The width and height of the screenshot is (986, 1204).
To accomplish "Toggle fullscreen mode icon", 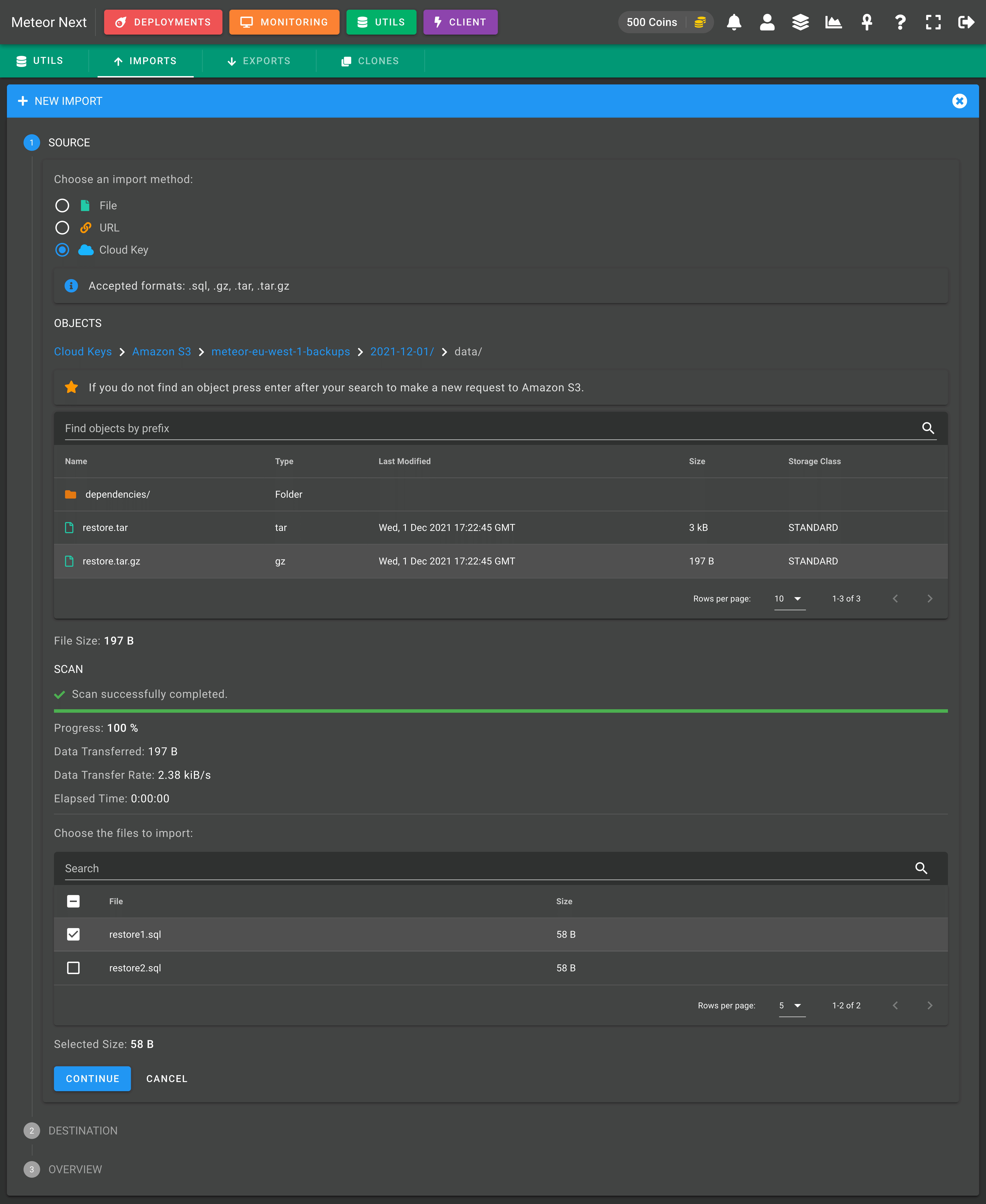I will click(933, 22).
